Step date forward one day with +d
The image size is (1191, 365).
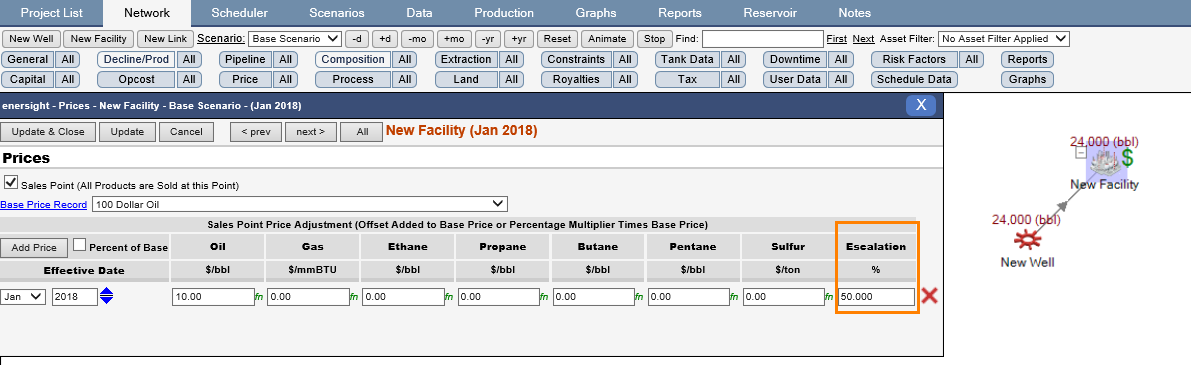coord(386,39)
